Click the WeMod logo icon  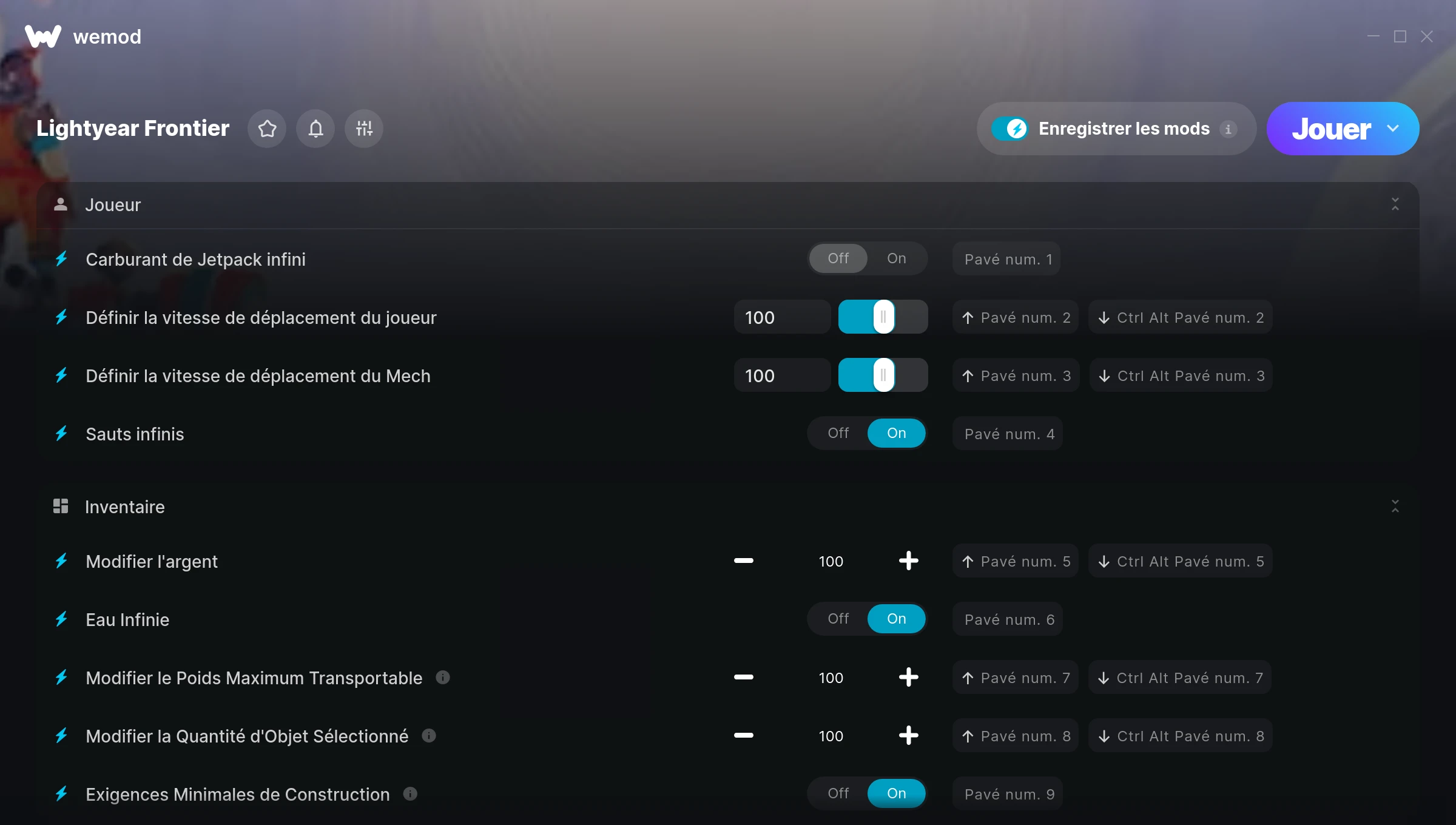[x=43, y=36]
